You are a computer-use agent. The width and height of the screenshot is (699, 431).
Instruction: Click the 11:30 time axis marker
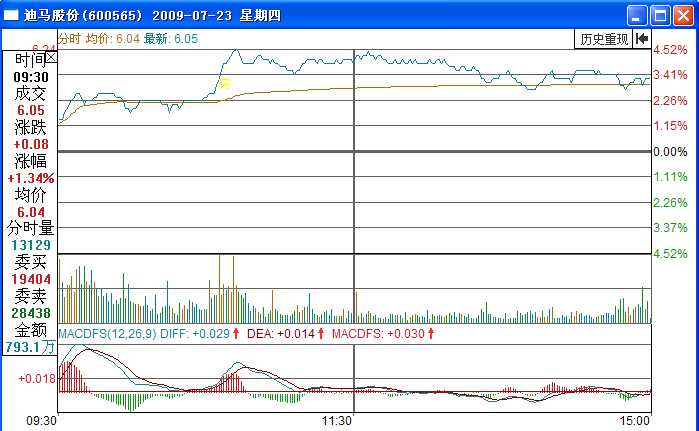click(x=337, y=422)
